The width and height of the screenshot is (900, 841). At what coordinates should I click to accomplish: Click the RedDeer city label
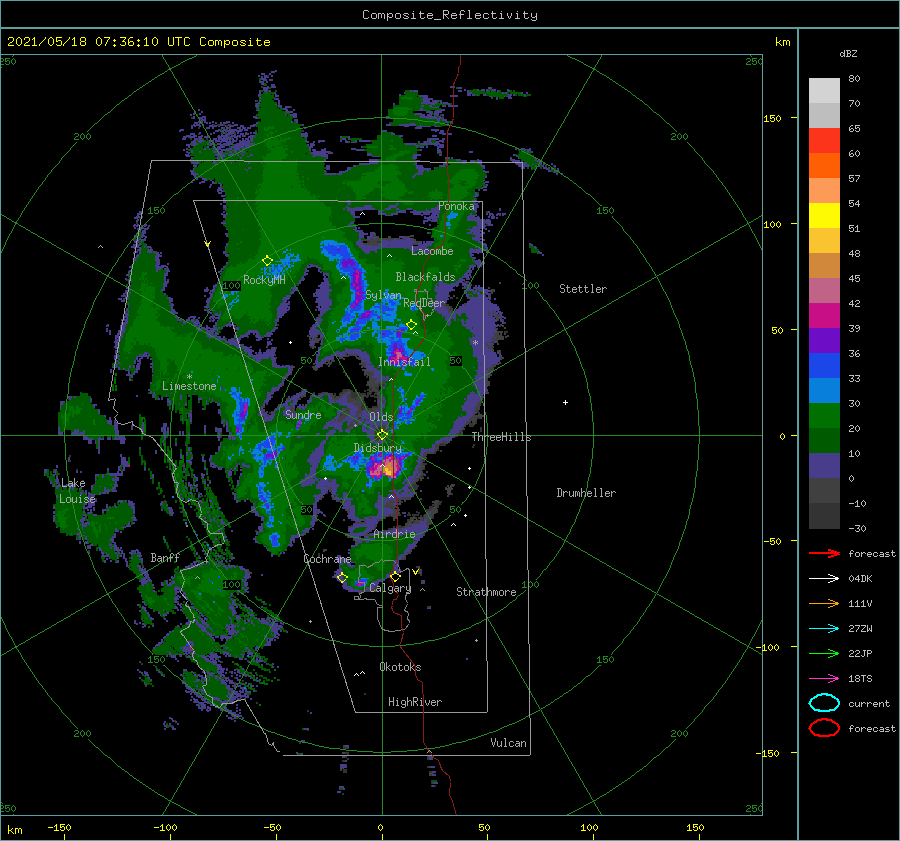(424, 303)
